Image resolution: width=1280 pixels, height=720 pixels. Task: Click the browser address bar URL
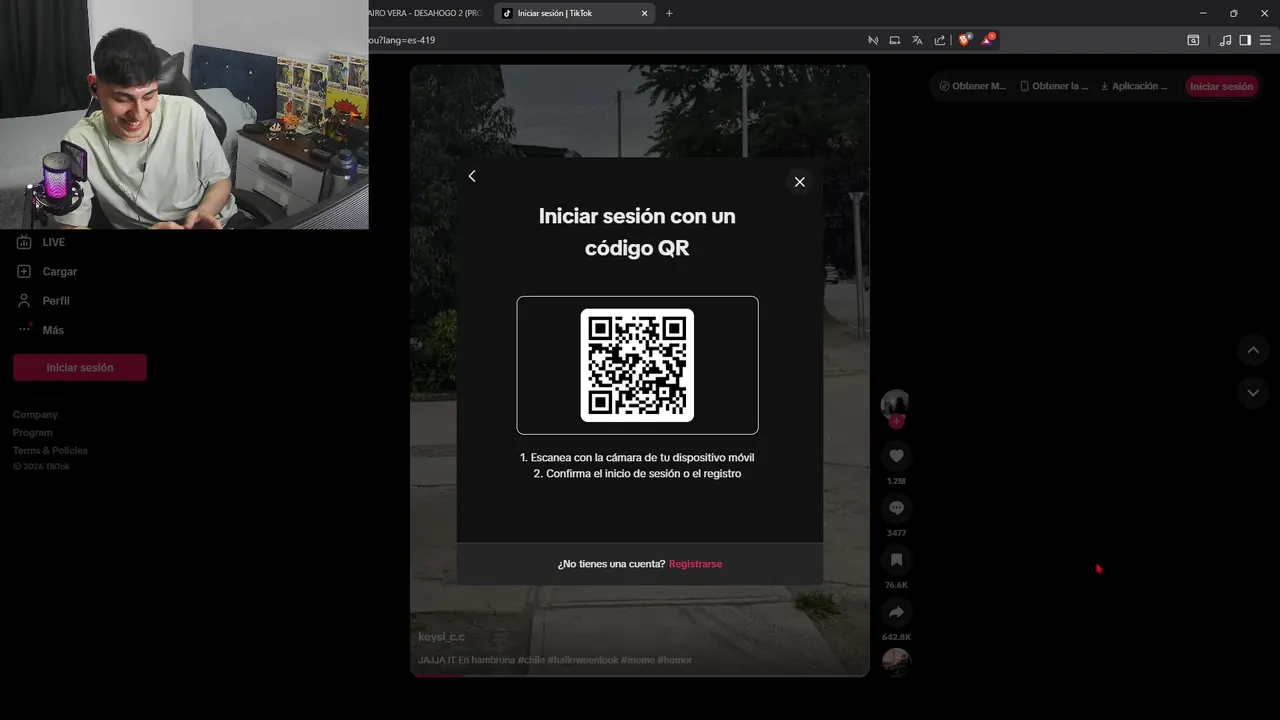402,40
